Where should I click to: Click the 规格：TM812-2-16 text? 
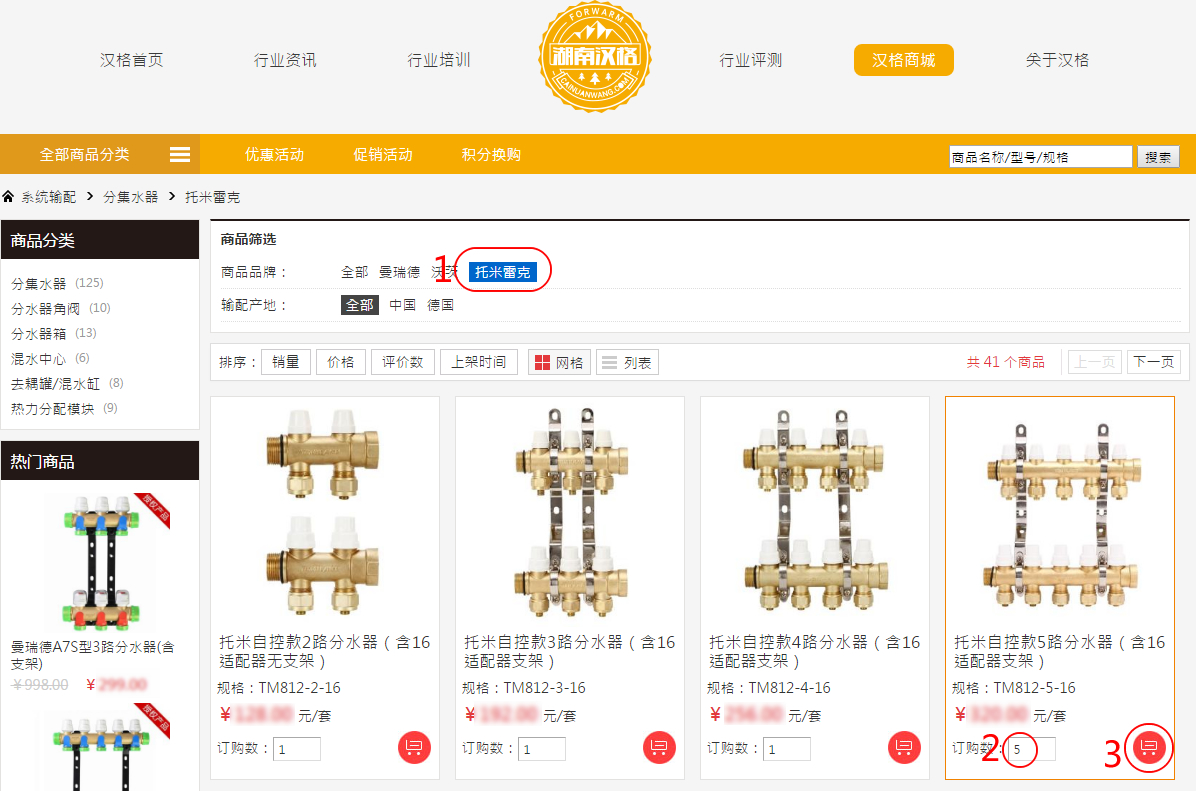pyautogui.click(x=279, y=688)
